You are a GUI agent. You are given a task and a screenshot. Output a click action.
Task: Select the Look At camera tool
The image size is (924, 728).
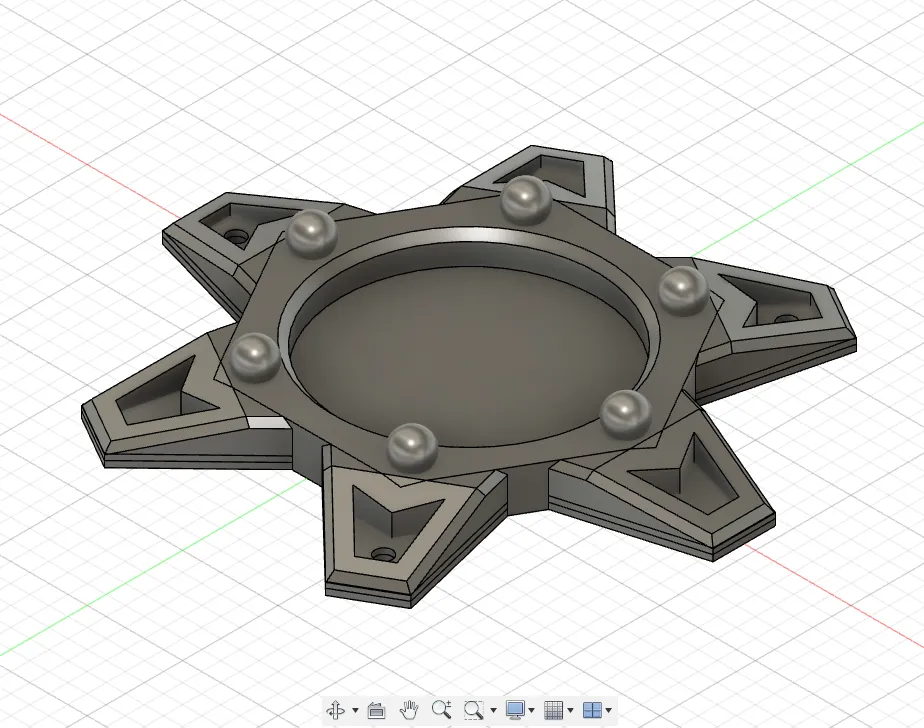pos(376,710)
